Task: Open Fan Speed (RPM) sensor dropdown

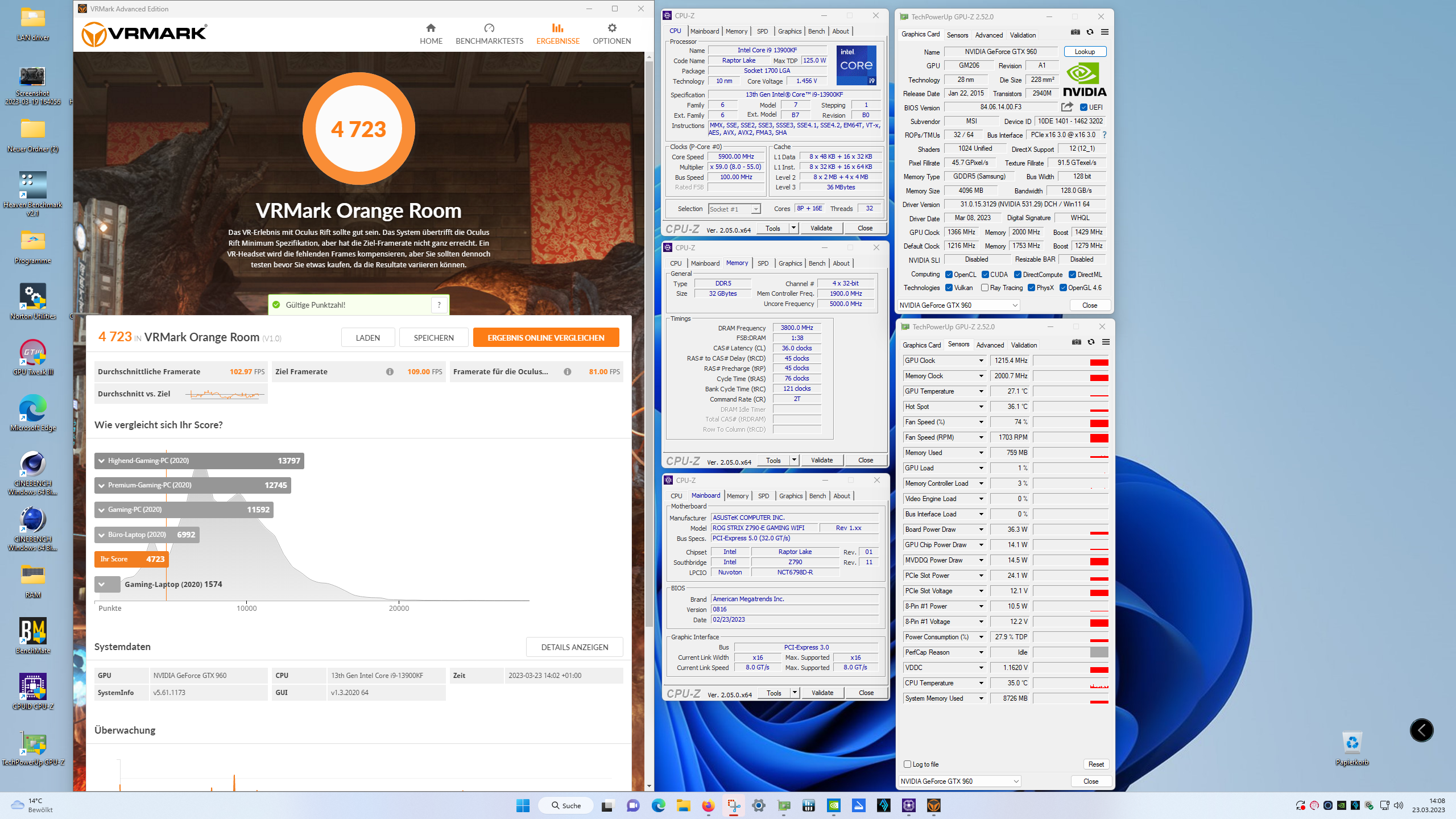Action: 981,437
